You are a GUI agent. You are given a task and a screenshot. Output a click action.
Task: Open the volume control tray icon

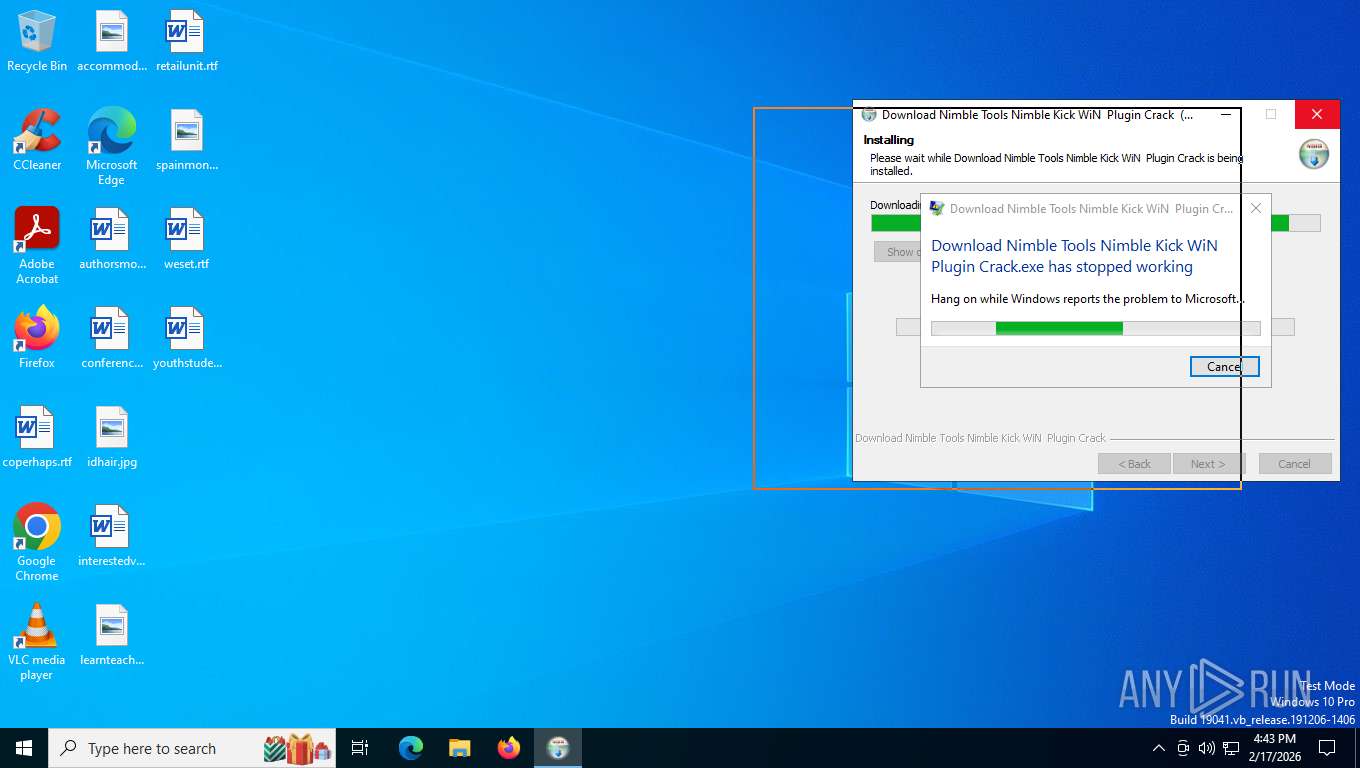click(x=1207, y=748)
